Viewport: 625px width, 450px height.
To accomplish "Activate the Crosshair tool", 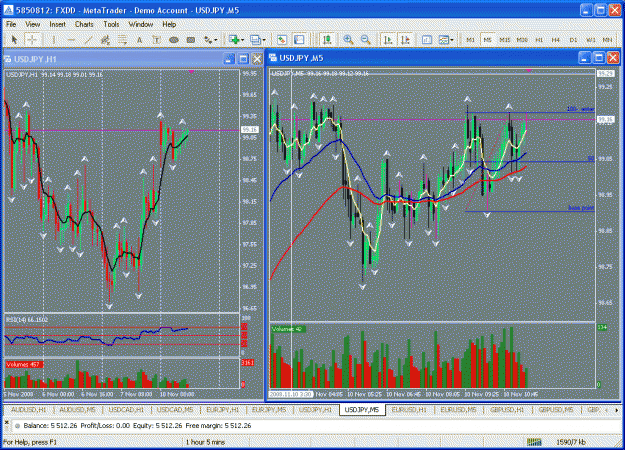I will [x=32, y=40].
